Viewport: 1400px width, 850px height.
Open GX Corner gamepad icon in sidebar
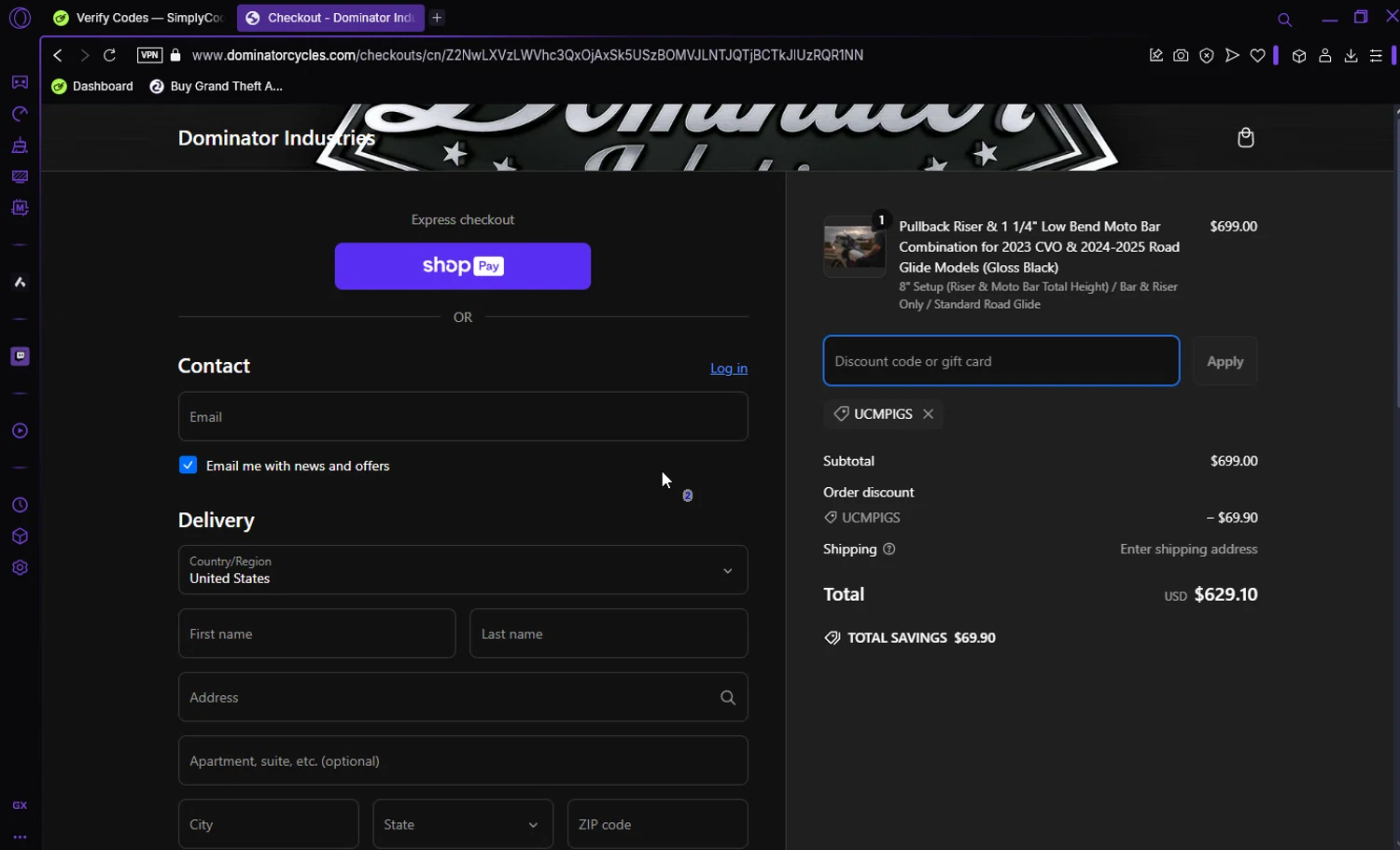coord(20,82)
